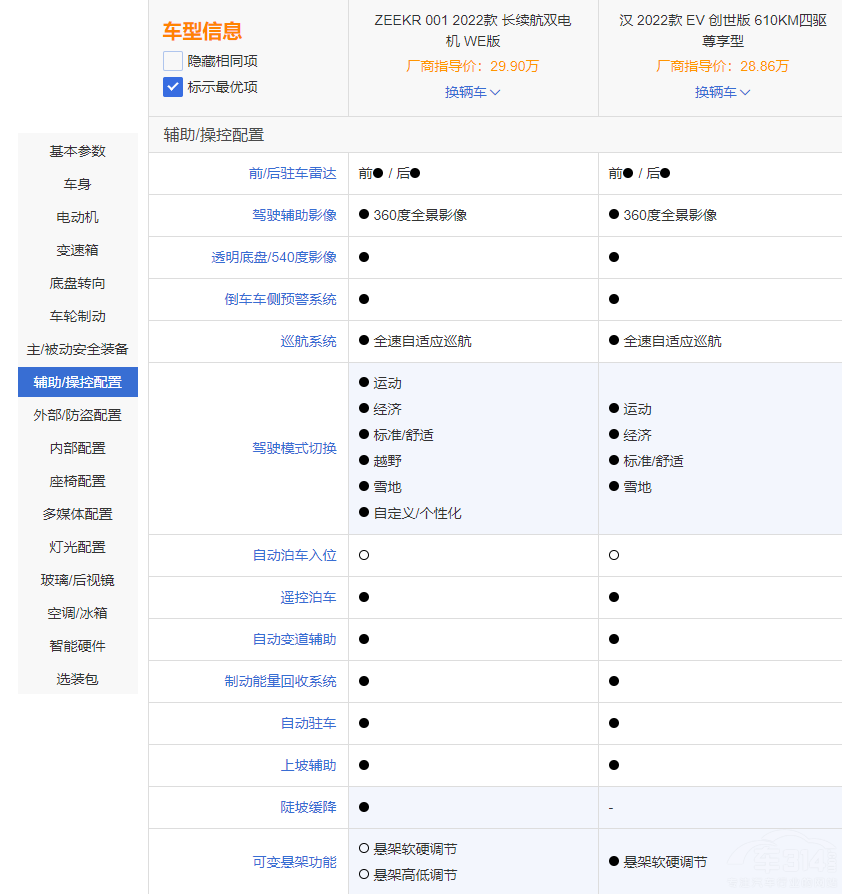842x894 pixels.
Task: Open the 巡航系统 parameter link
Action: tap(308, 341)
